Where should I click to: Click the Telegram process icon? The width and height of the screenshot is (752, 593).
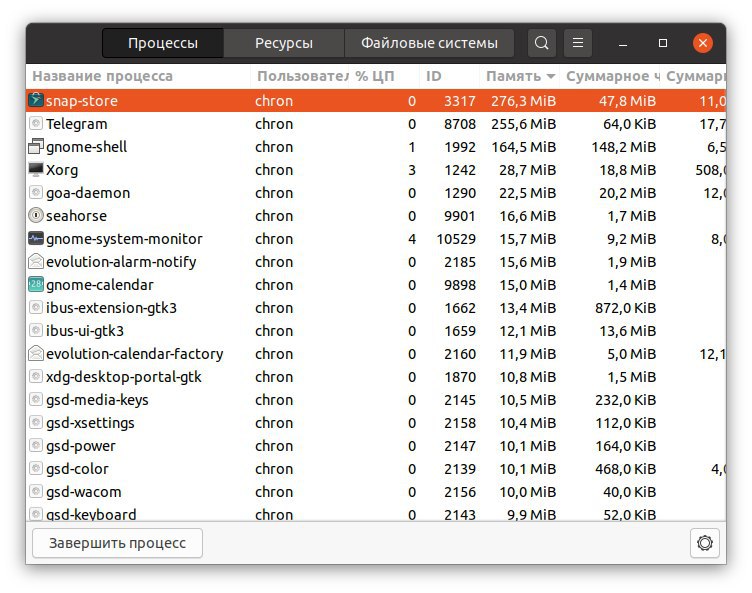click(36, 123)
